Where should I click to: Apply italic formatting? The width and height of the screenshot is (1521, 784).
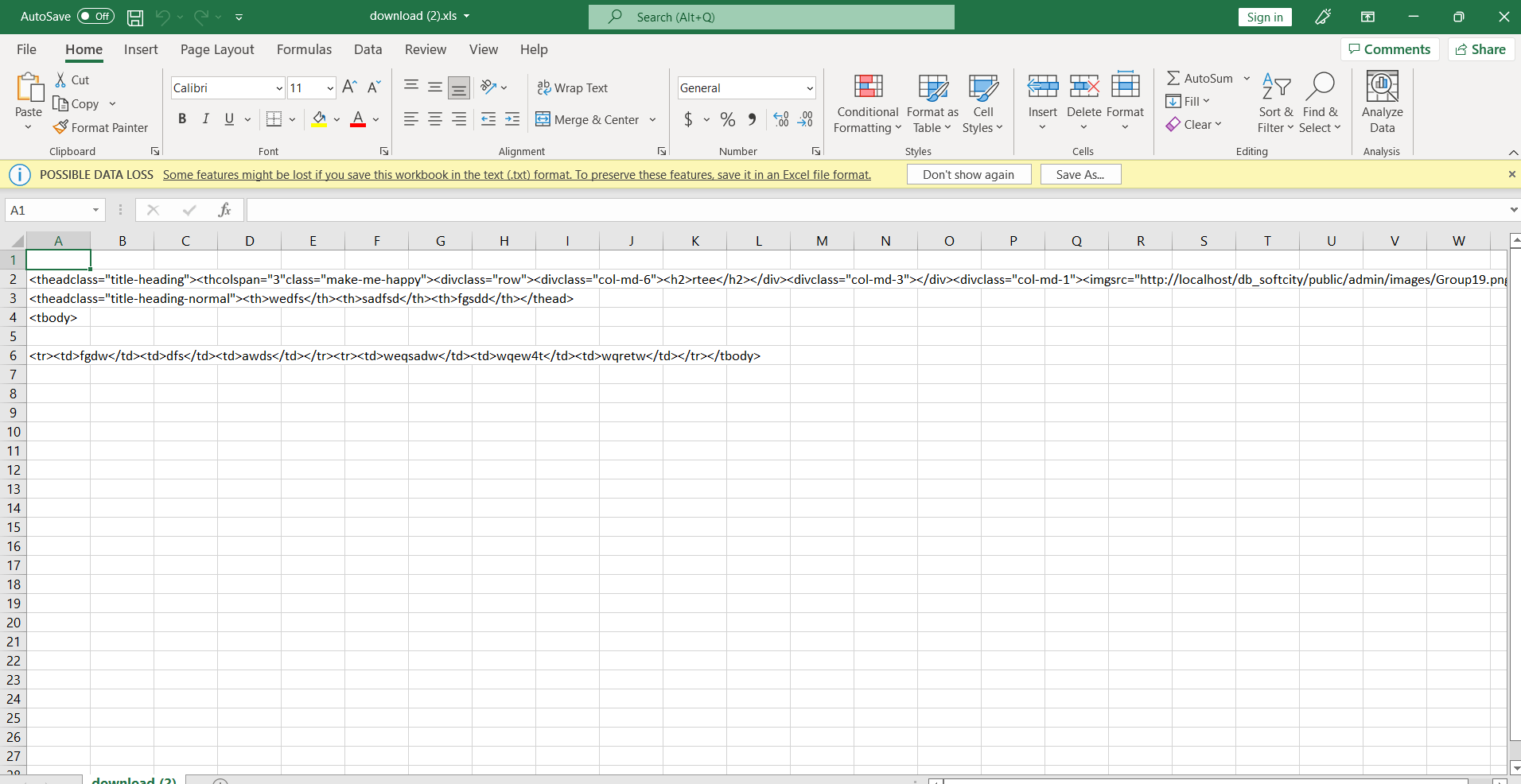[x=205, y=118]
